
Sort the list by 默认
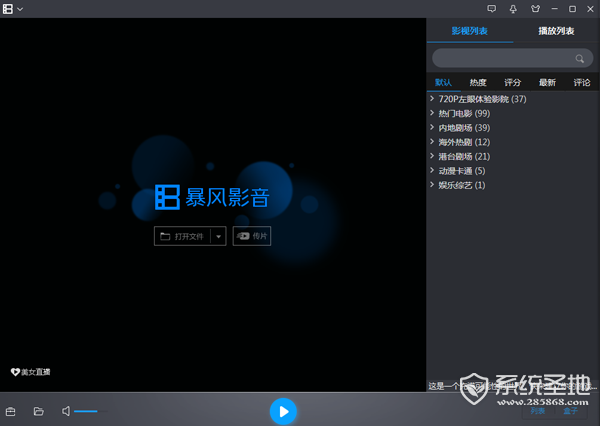[x=443, y=82]
